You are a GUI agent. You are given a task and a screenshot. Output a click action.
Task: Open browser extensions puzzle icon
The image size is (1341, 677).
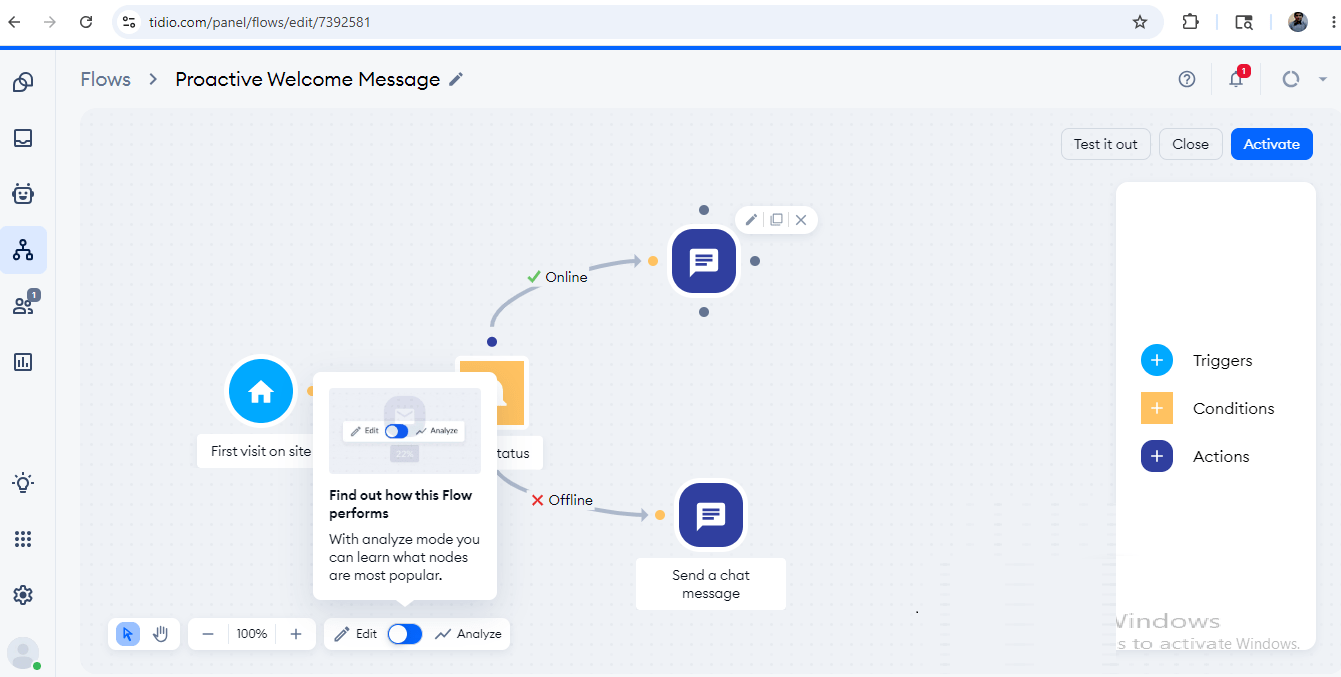(x=1190, y=21)
